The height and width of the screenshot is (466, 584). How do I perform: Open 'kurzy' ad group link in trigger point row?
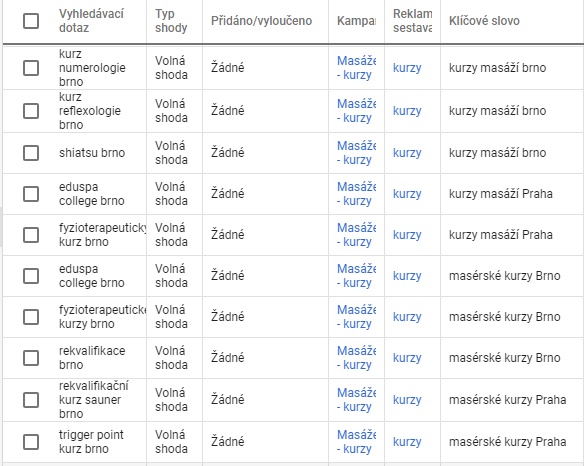[x=407, y=442]
